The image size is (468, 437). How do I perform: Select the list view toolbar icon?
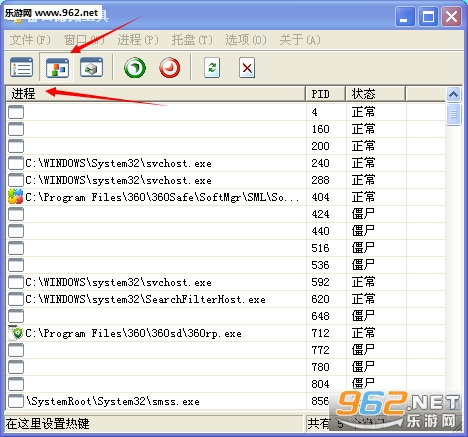pos(22,68)
